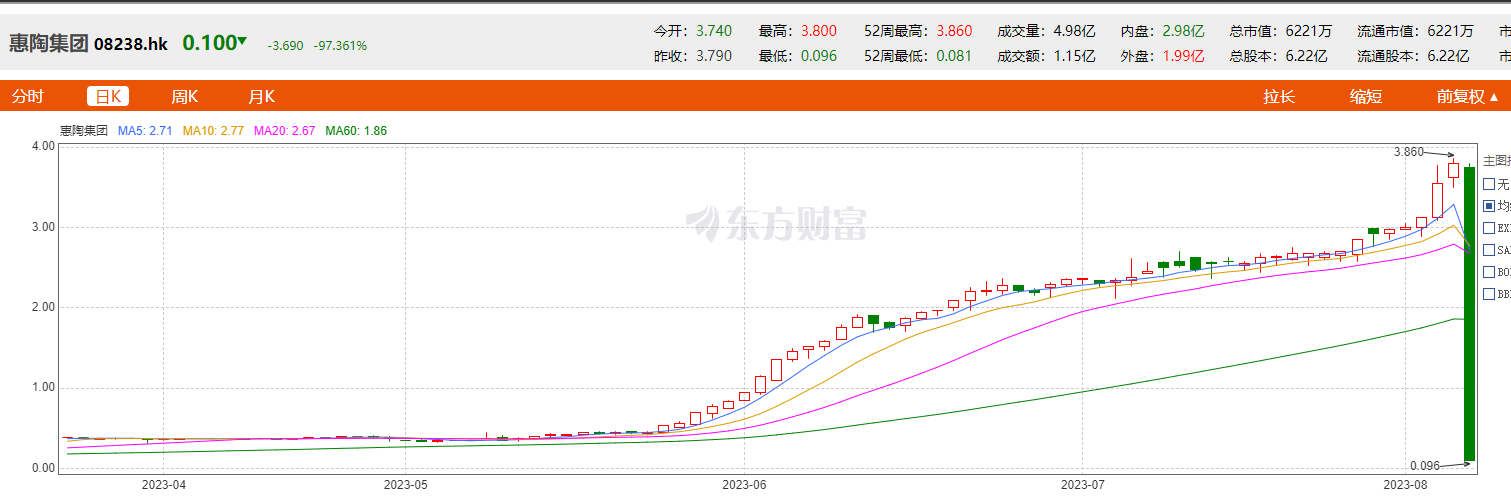Image resolution: width=1511 pixels, height=496 pixels.
Task: Check the 无 indicator checkbox
Action: (1489, 184)
